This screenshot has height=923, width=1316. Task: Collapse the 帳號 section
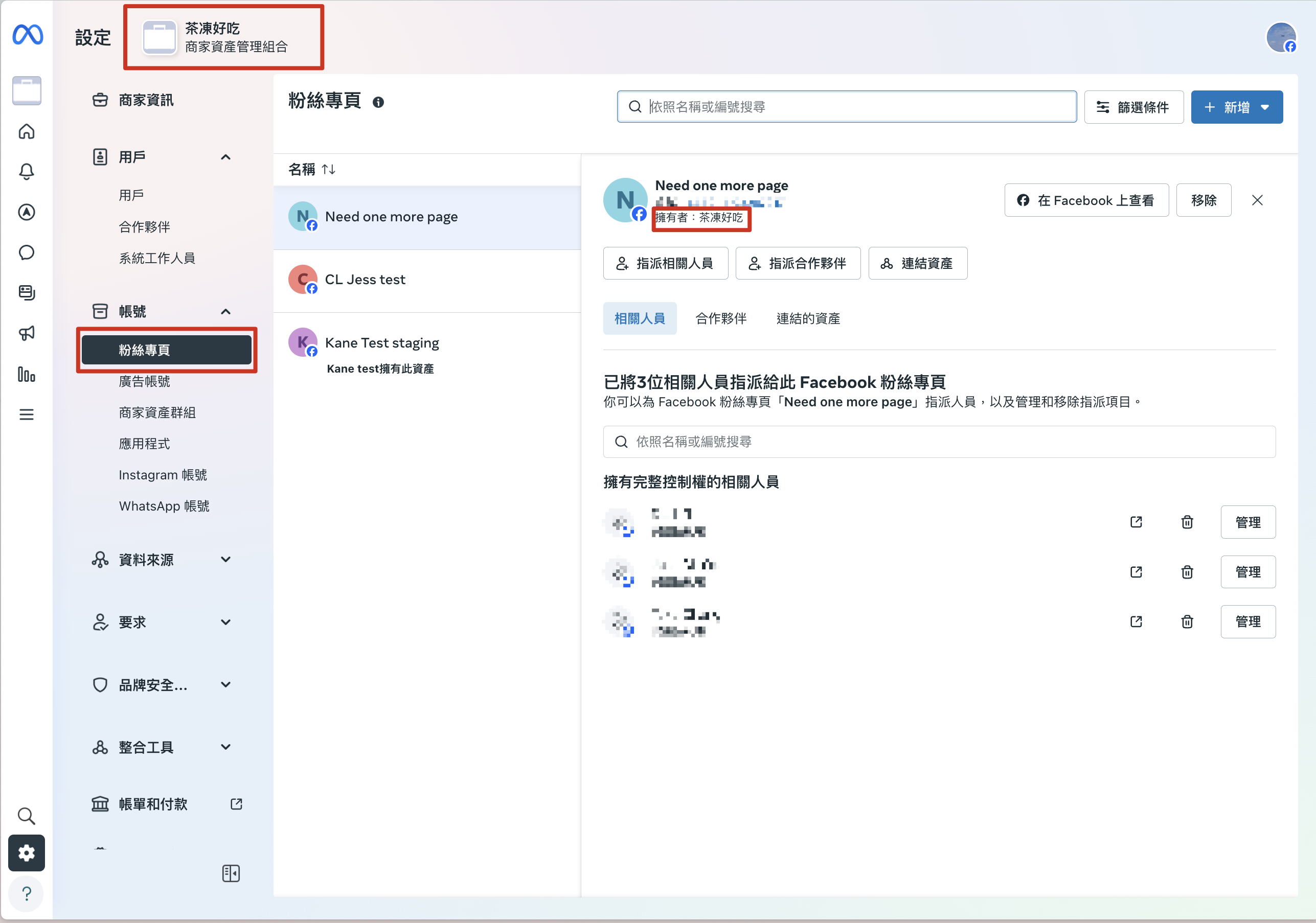coord(226,312)
